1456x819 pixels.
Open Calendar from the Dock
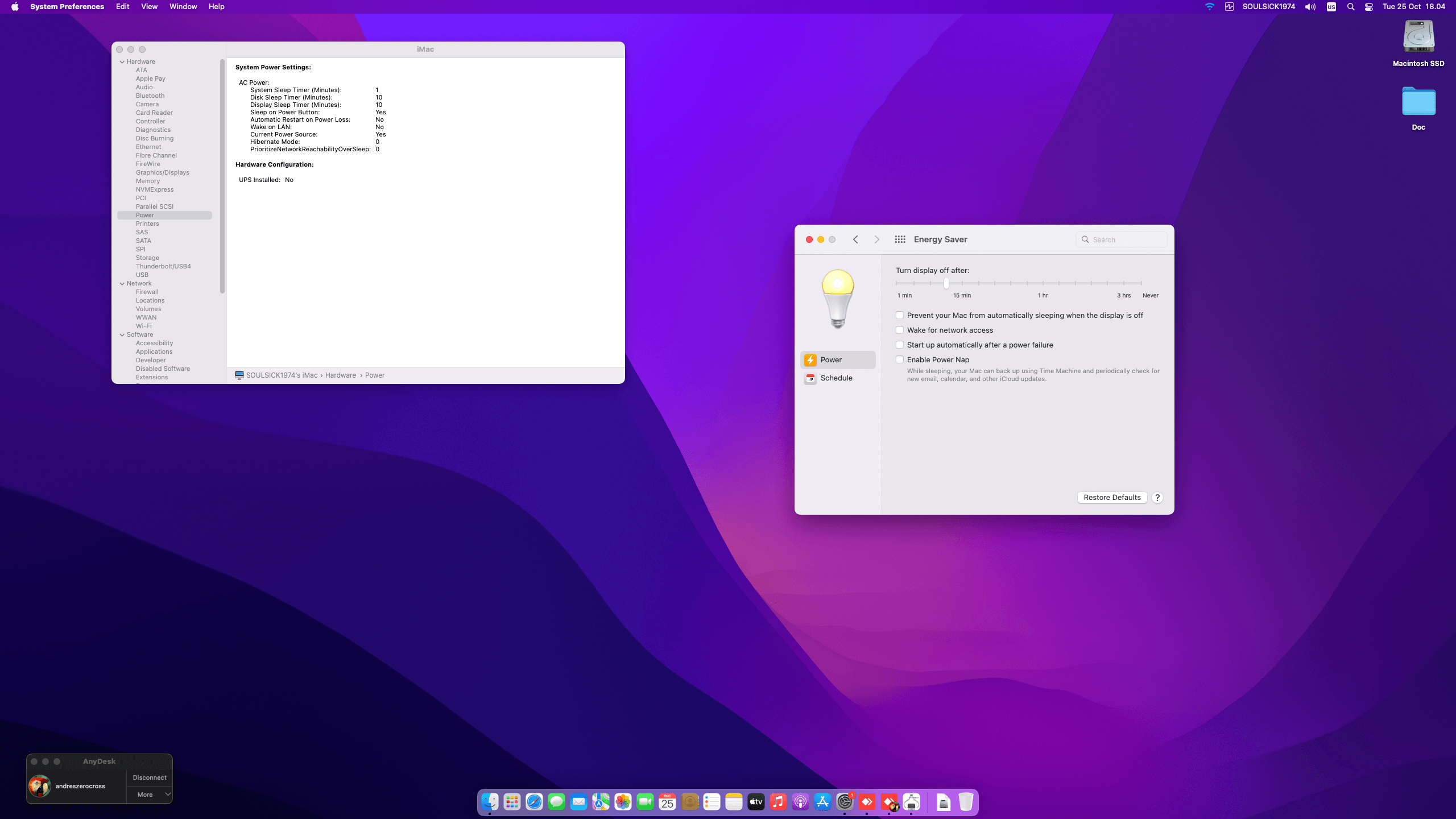[667, 802]
